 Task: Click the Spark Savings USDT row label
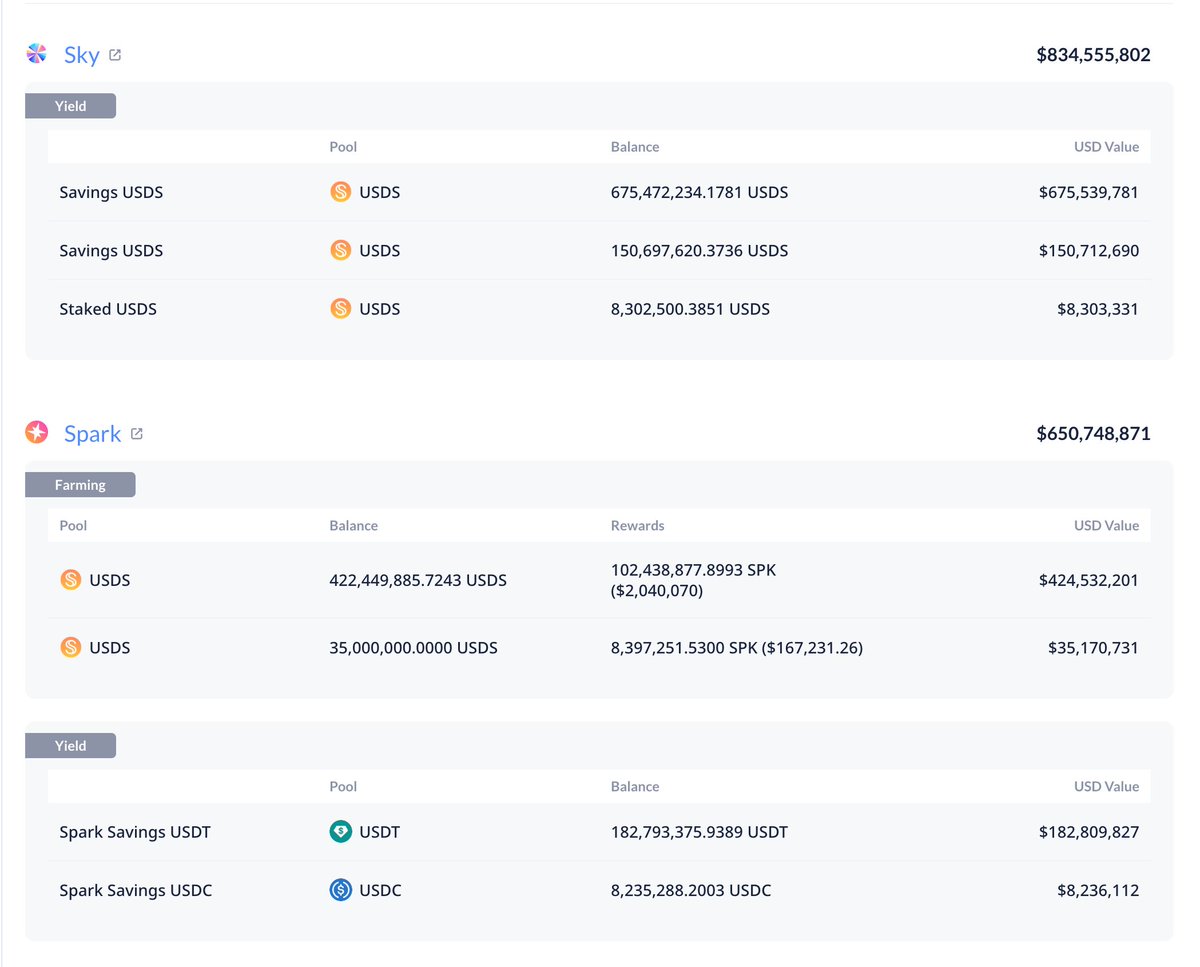[135, 832]
